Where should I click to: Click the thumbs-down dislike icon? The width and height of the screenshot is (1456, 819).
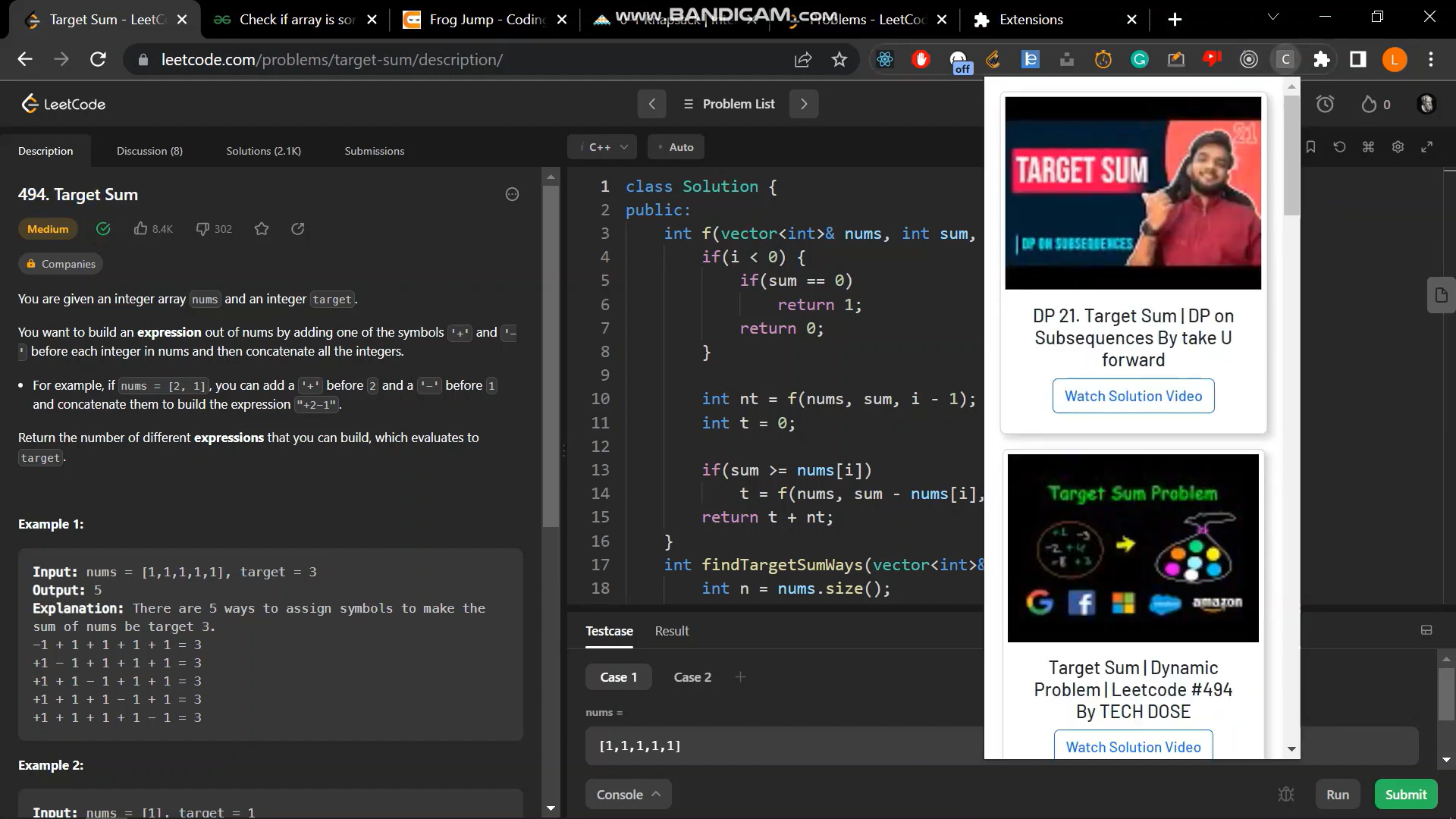[x=202, y=228]
